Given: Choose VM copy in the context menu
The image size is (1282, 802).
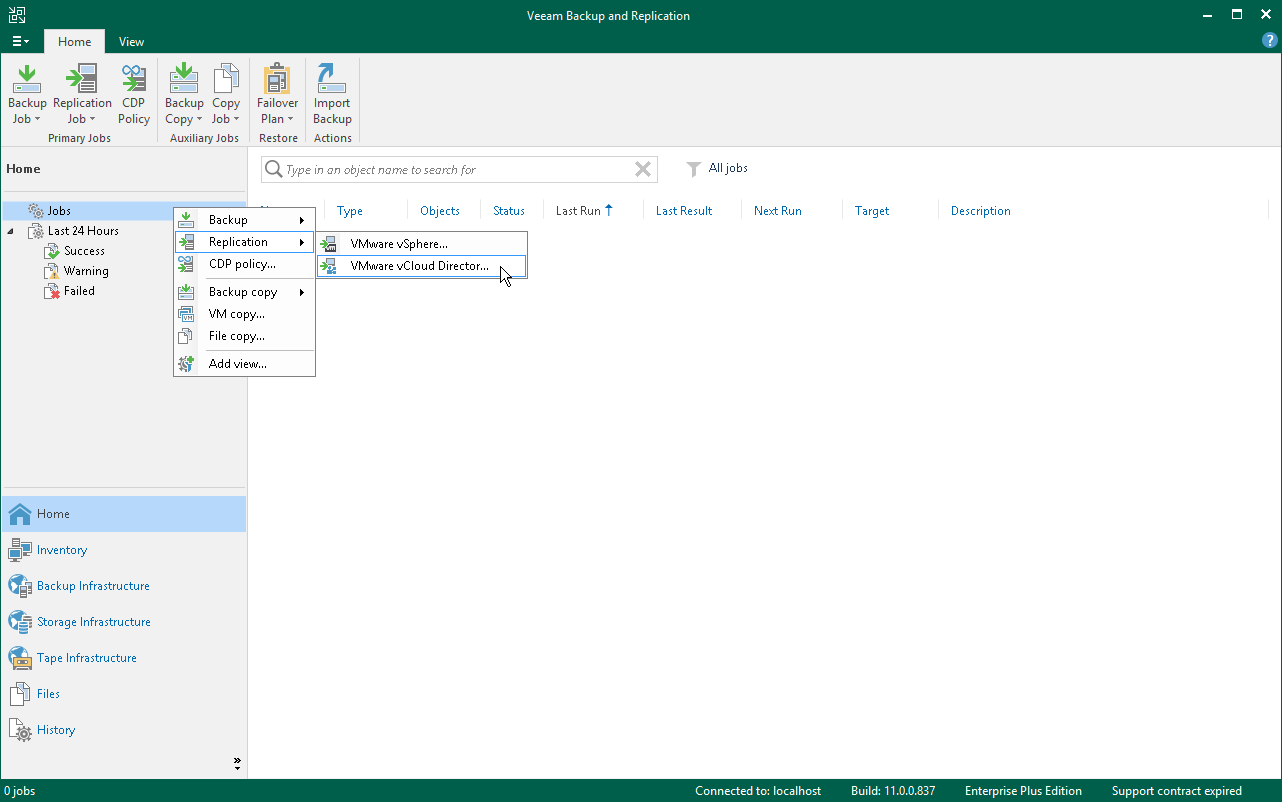Looking at the screenshot, I should (245, 314).
